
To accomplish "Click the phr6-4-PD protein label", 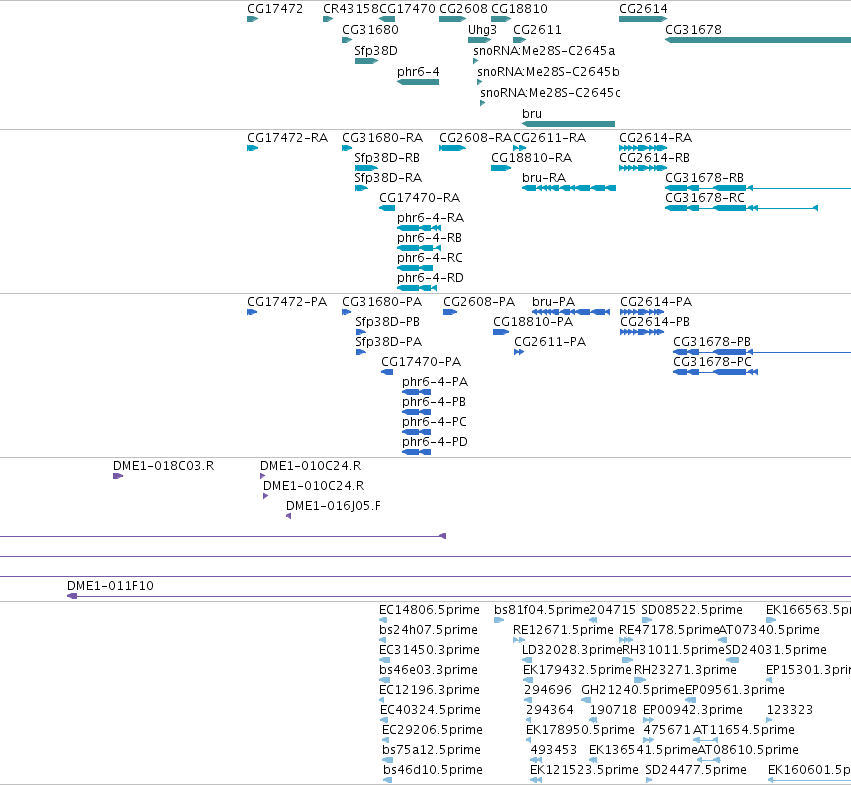I will click(435, 442).
